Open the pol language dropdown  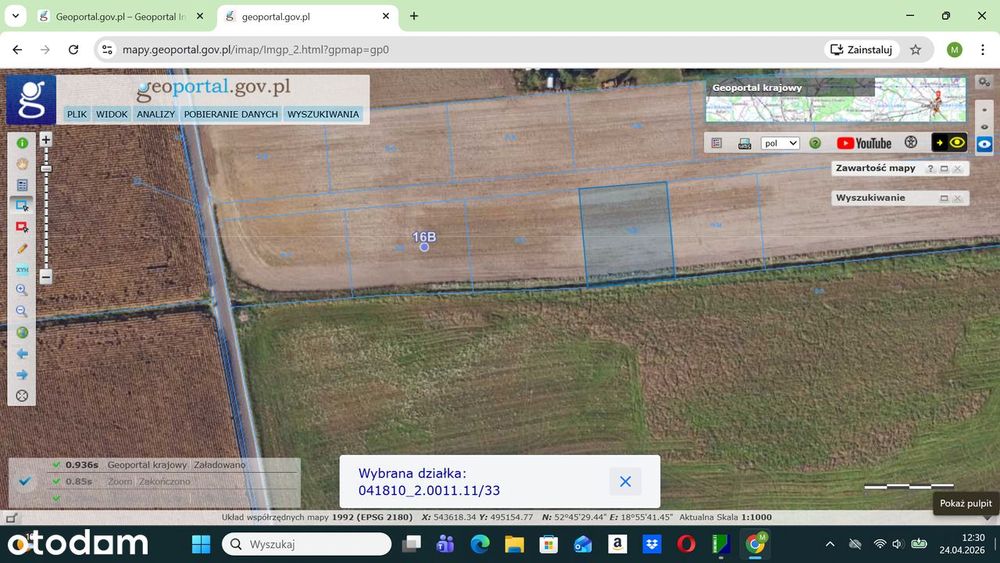point(780,143)
